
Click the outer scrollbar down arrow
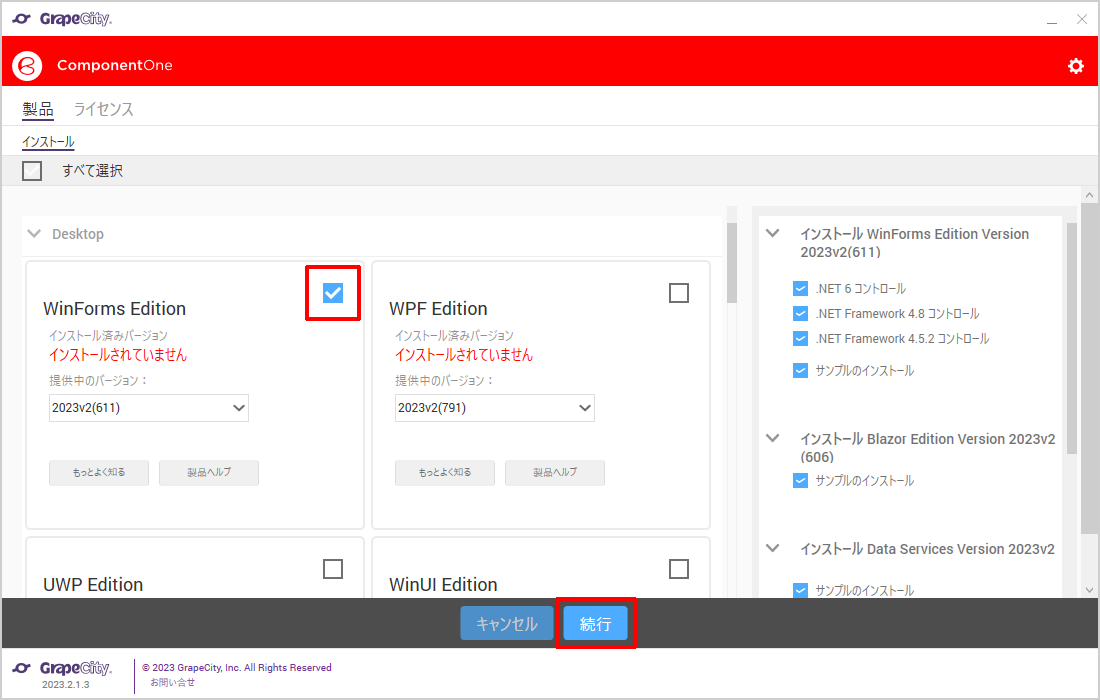(1089, 590)
